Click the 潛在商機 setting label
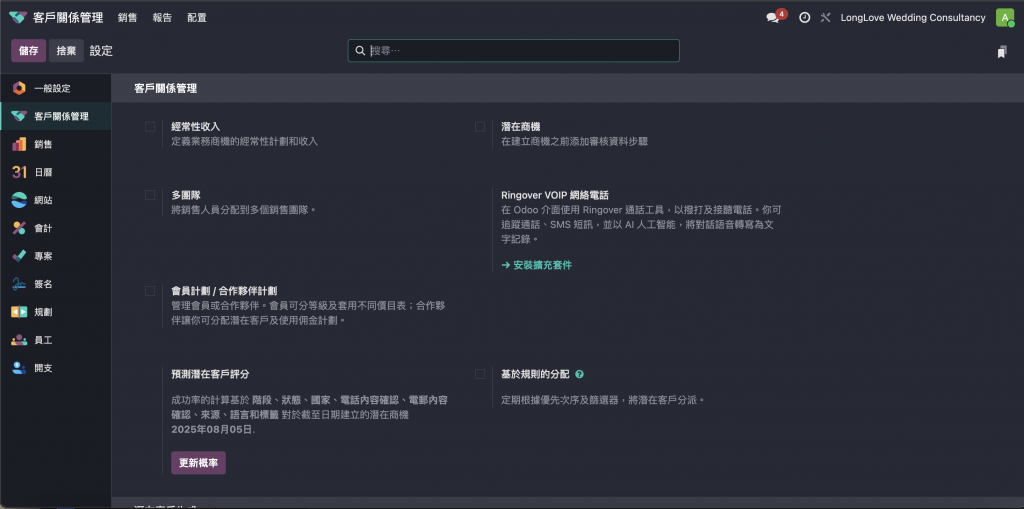This screenshot has height=509, width=1024. pos(520,127)
